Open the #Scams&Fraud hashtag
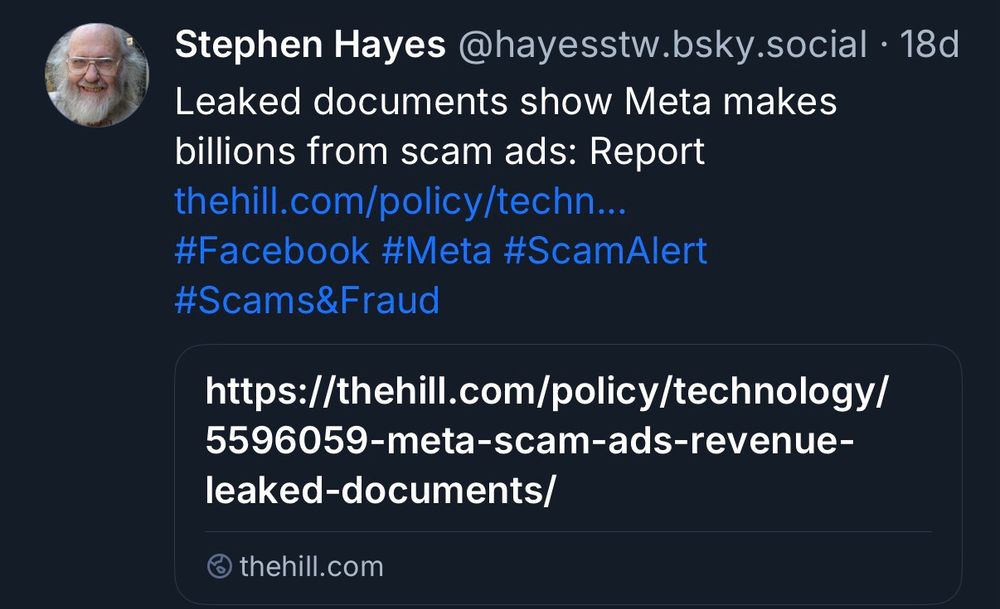 coord(306,300)
